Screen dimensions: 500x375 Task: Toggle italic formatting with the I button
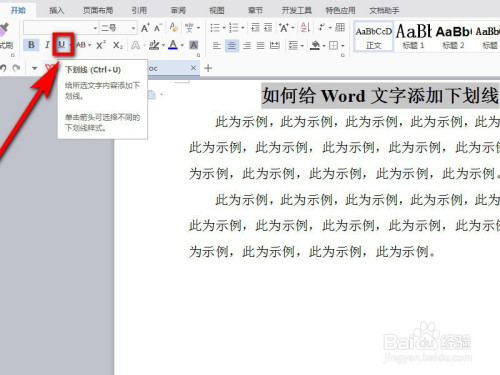point(47,45)
